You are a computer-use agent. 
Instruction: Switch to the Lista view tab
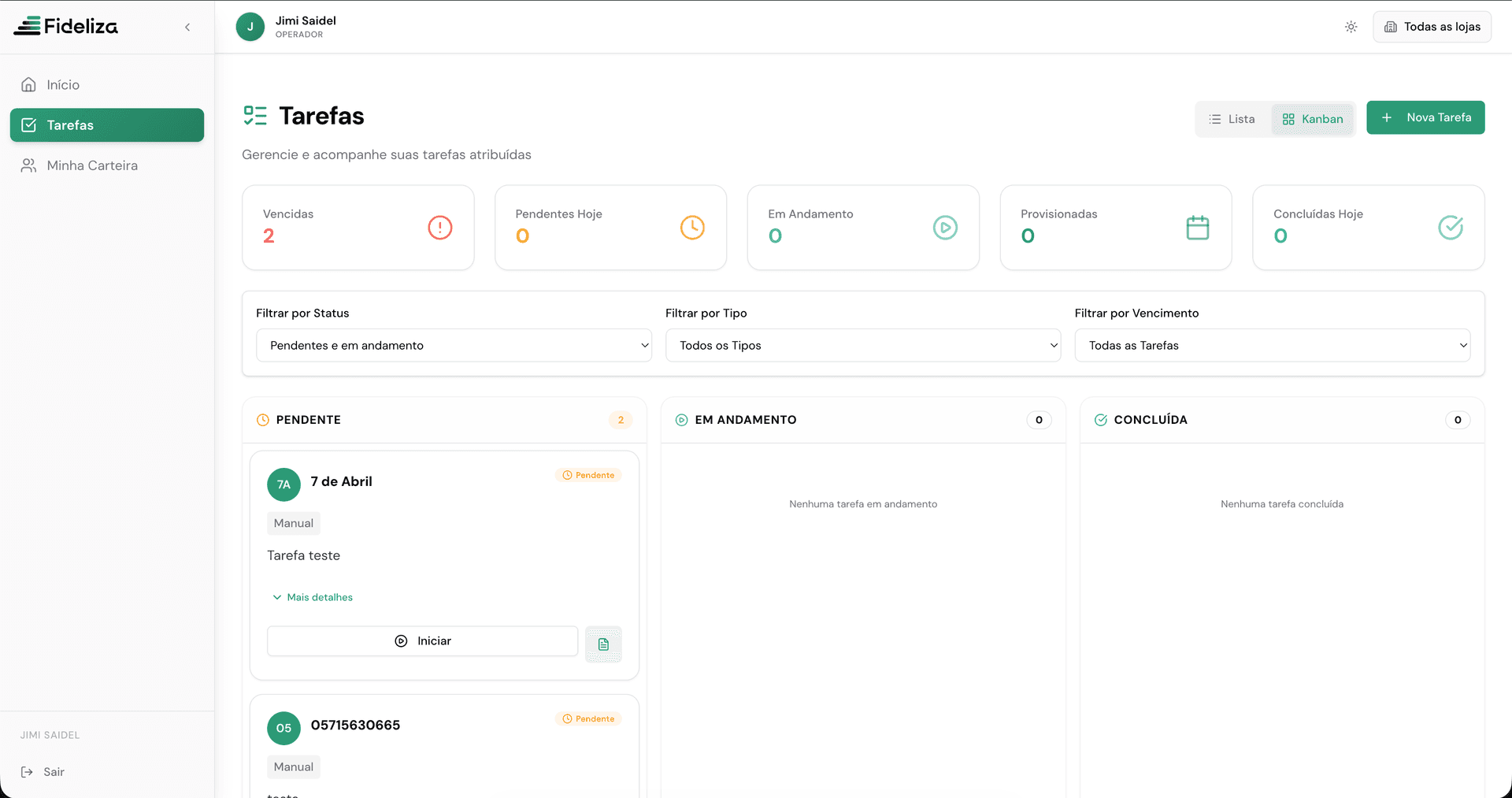click(1232, 119)
